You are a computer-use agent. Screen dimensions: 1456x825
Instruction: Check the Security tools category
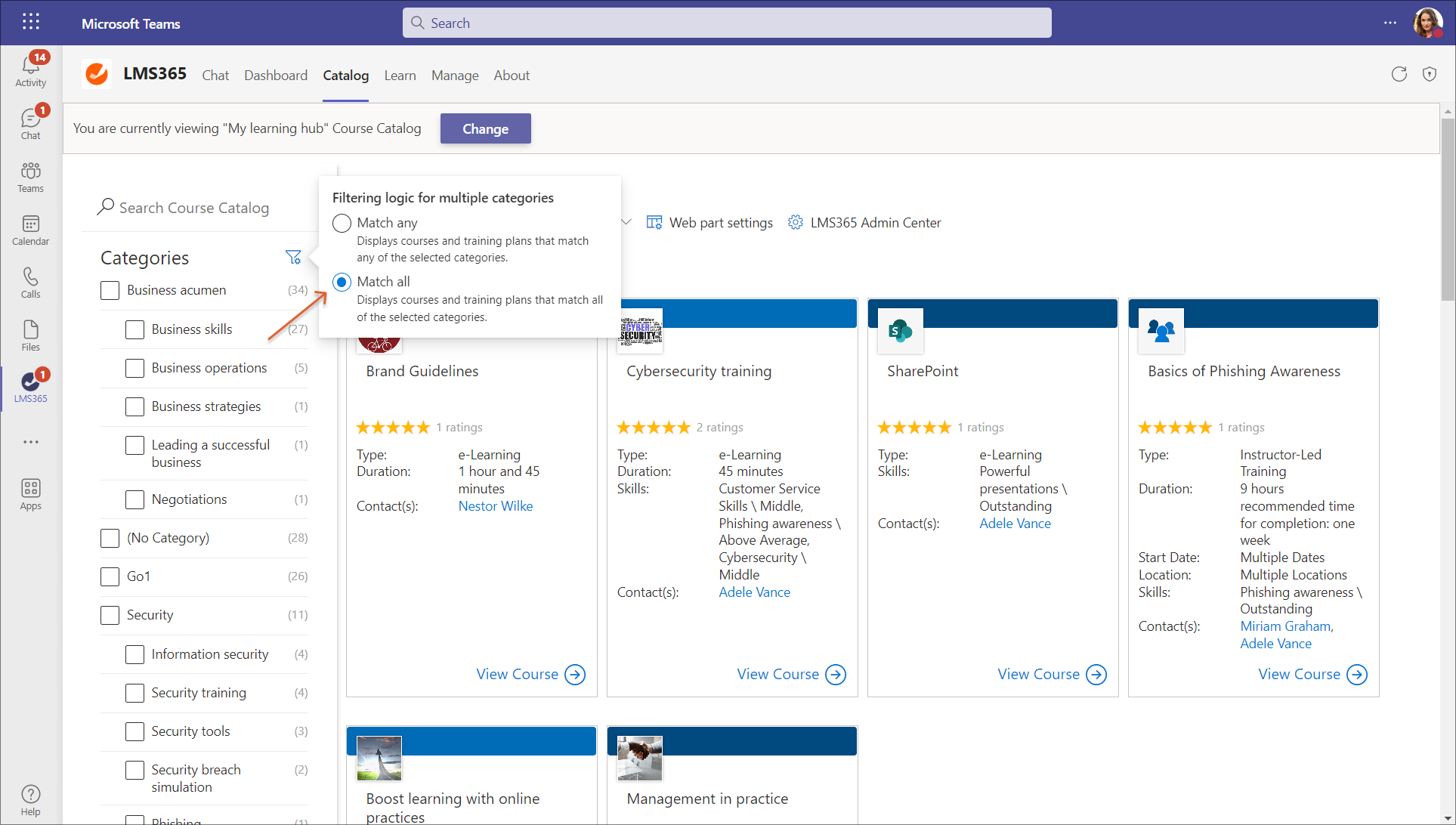pos(134,731)
